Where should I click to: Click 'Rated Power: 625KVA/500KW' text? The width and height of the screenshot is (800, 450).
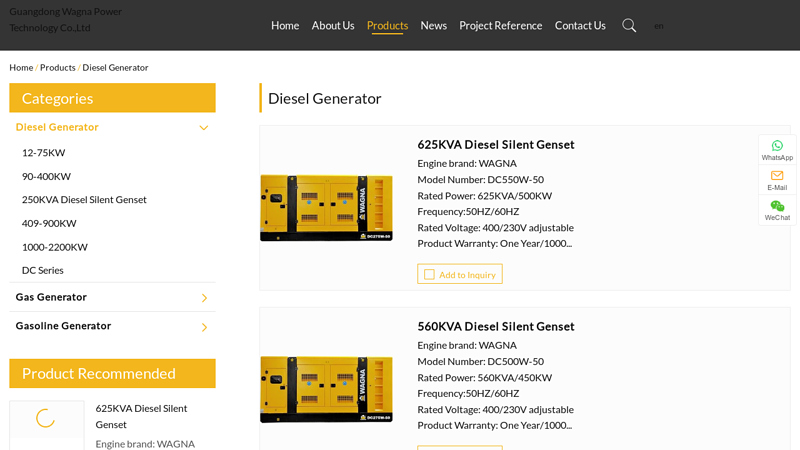(x=485, y=196)
